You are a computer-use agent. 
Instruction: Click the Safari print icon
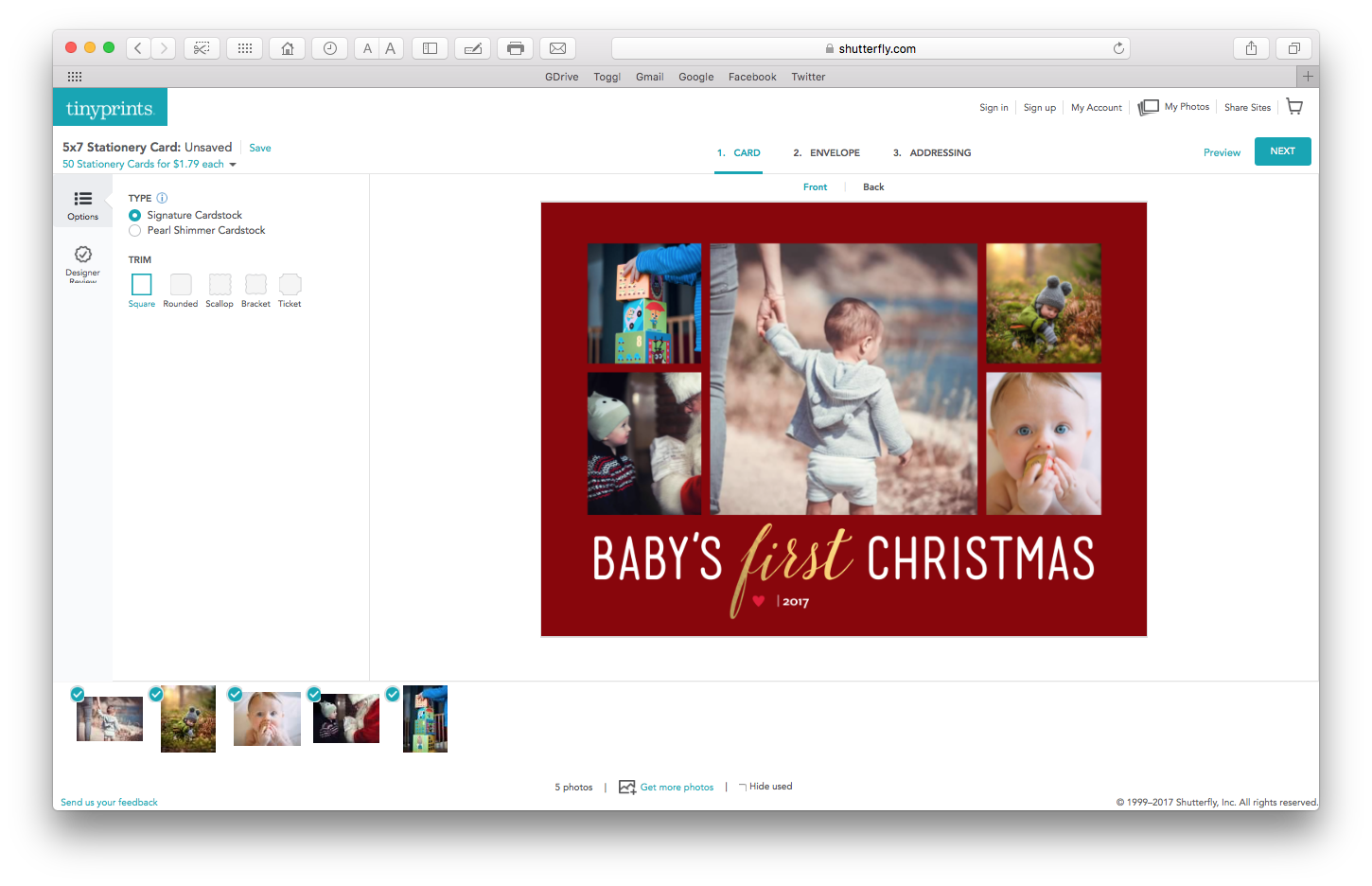(516, 48)
